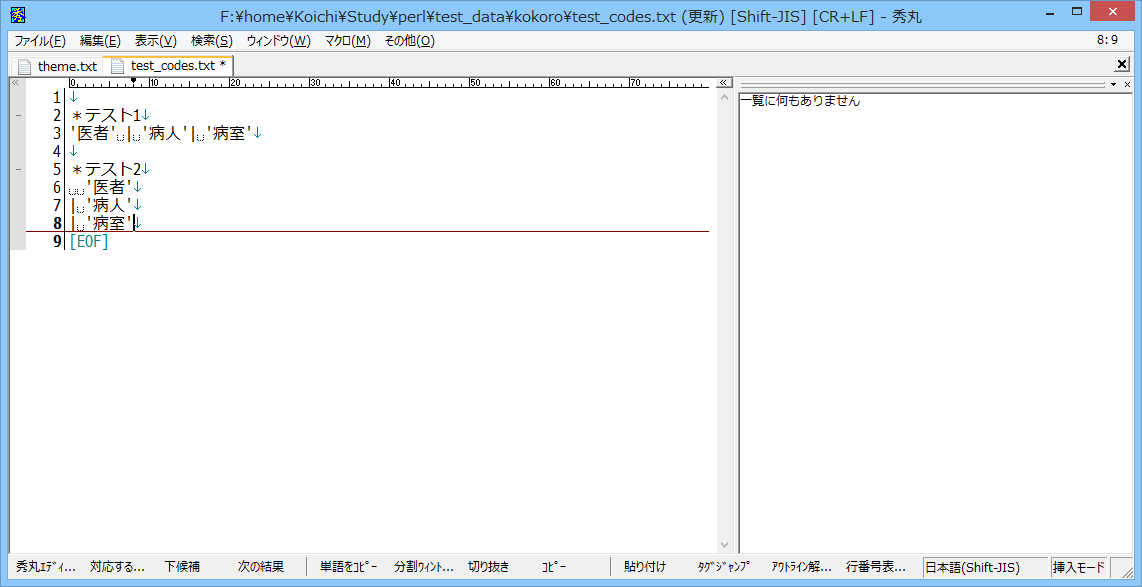Click the コピー function key button
This screenshot has width=1142, height=587.
[555, 567]
